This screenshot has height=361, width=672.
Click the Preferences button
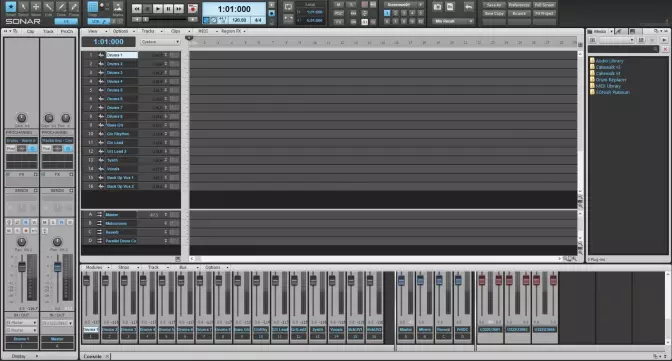[x=519, y=5]
